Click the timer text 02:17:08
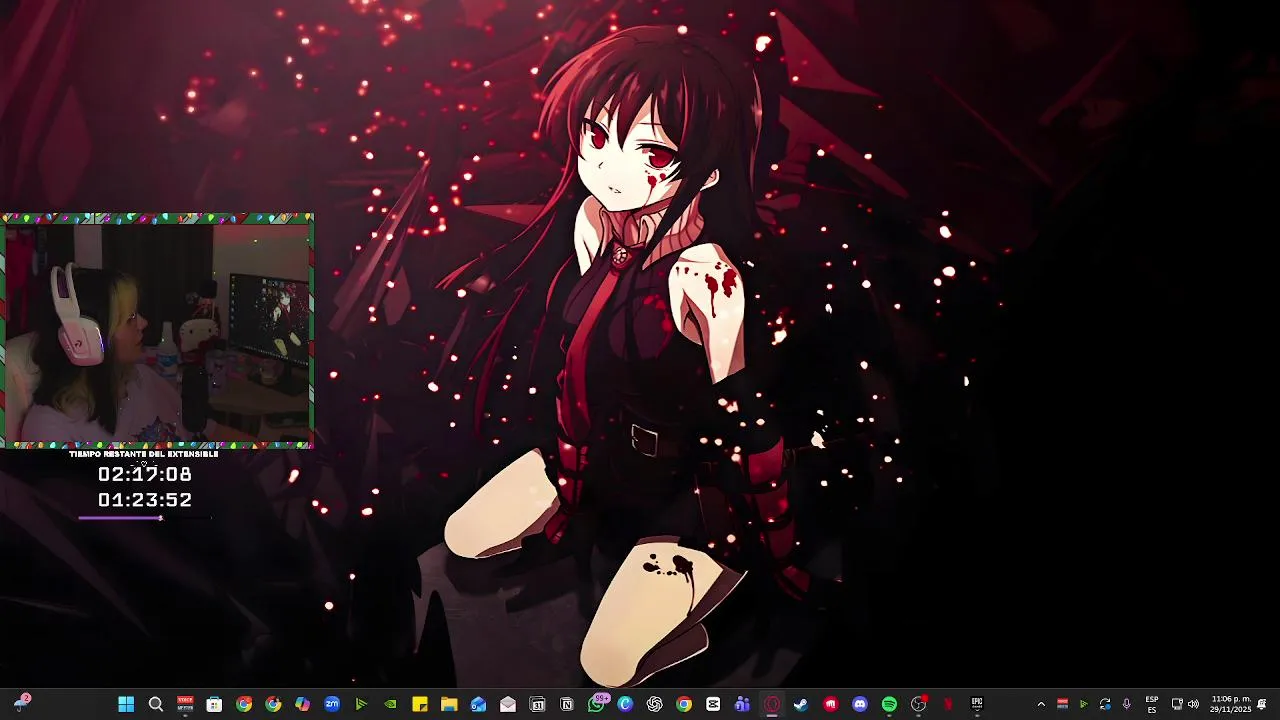This screenshot has width=1280, height=720. click(x=145, y=474)
